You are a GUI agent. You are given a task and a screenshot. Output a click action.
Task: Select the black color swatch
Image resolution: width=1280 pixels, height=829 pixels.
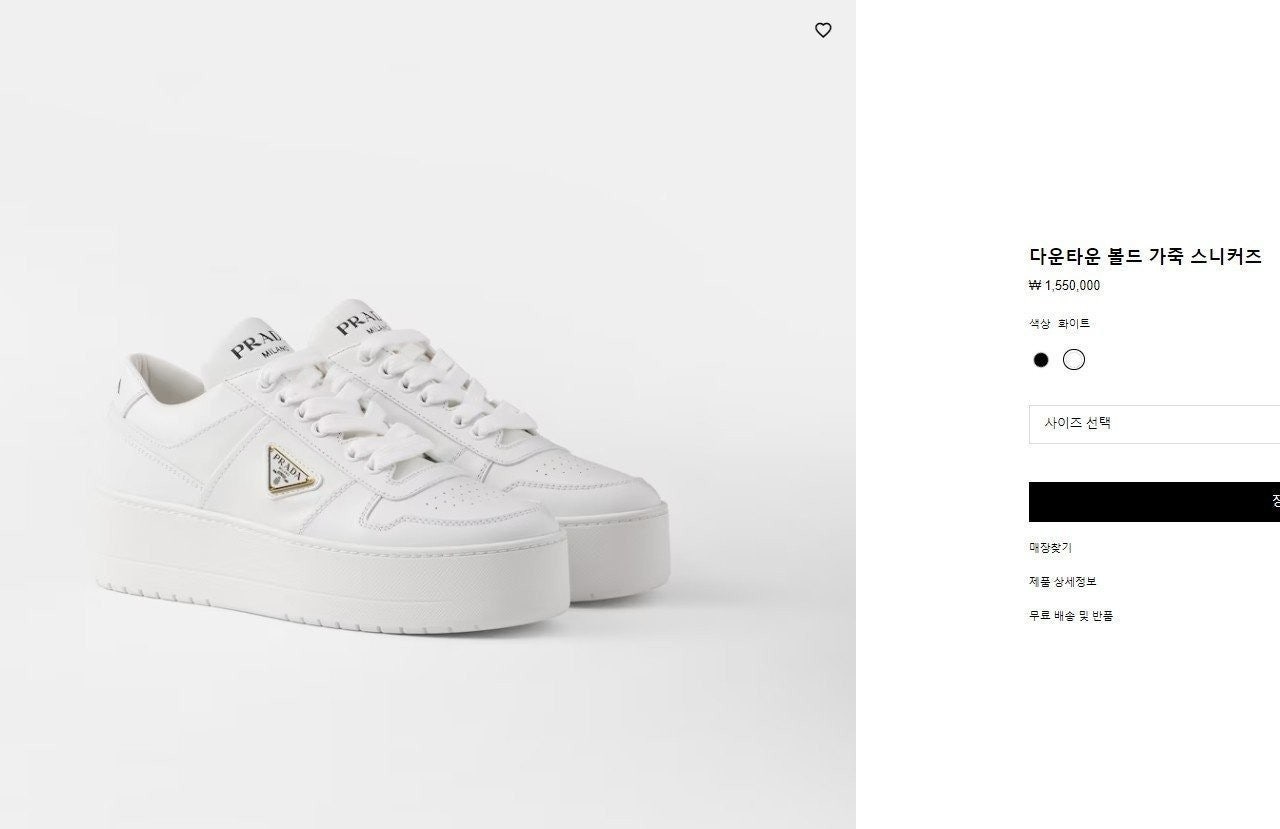pos(1041,360)
